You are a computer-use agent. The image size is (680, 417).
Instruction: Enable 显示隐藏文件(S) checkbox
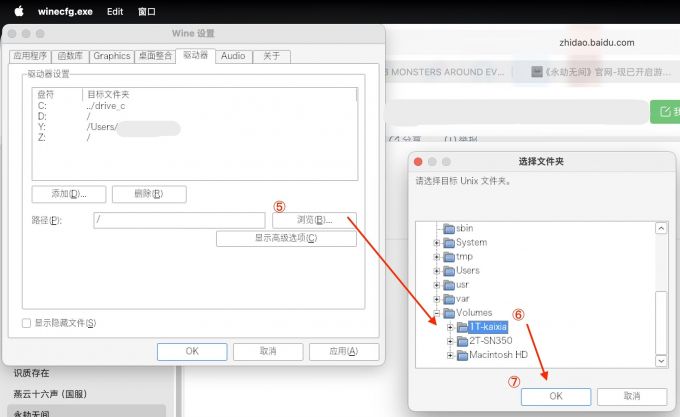point(26,323)
